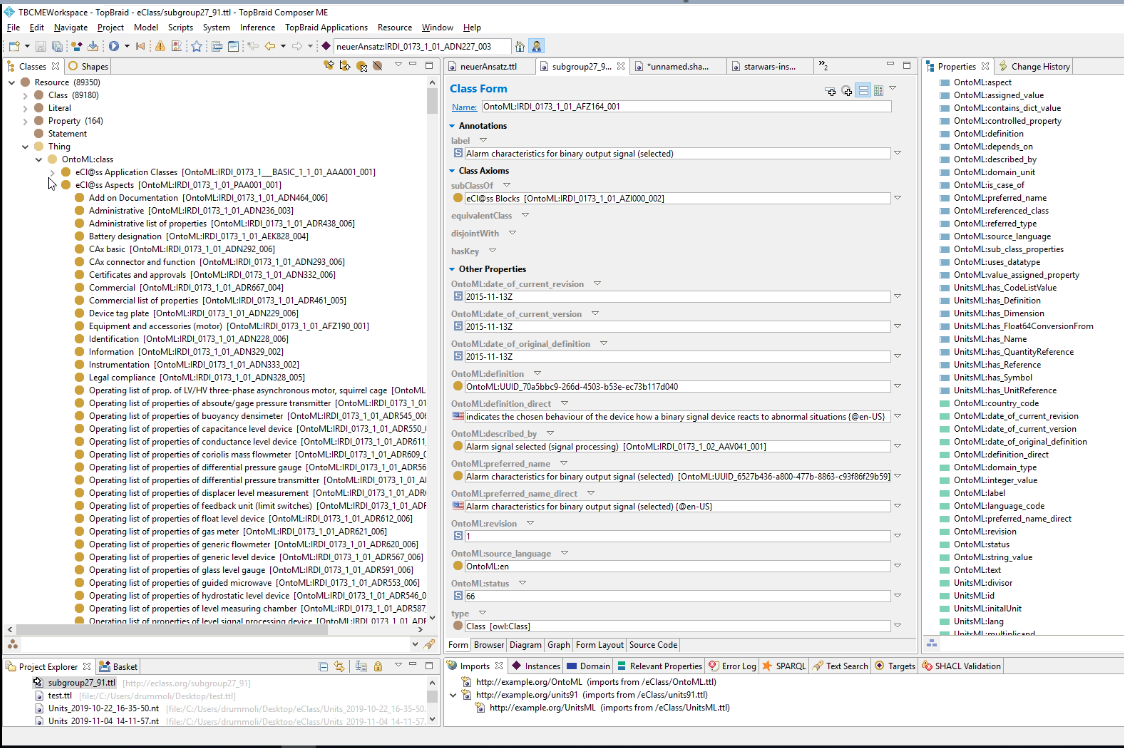Toggle the multi-column form layout button
Viewport: 1124px width, 748px height.
[878, 91]
